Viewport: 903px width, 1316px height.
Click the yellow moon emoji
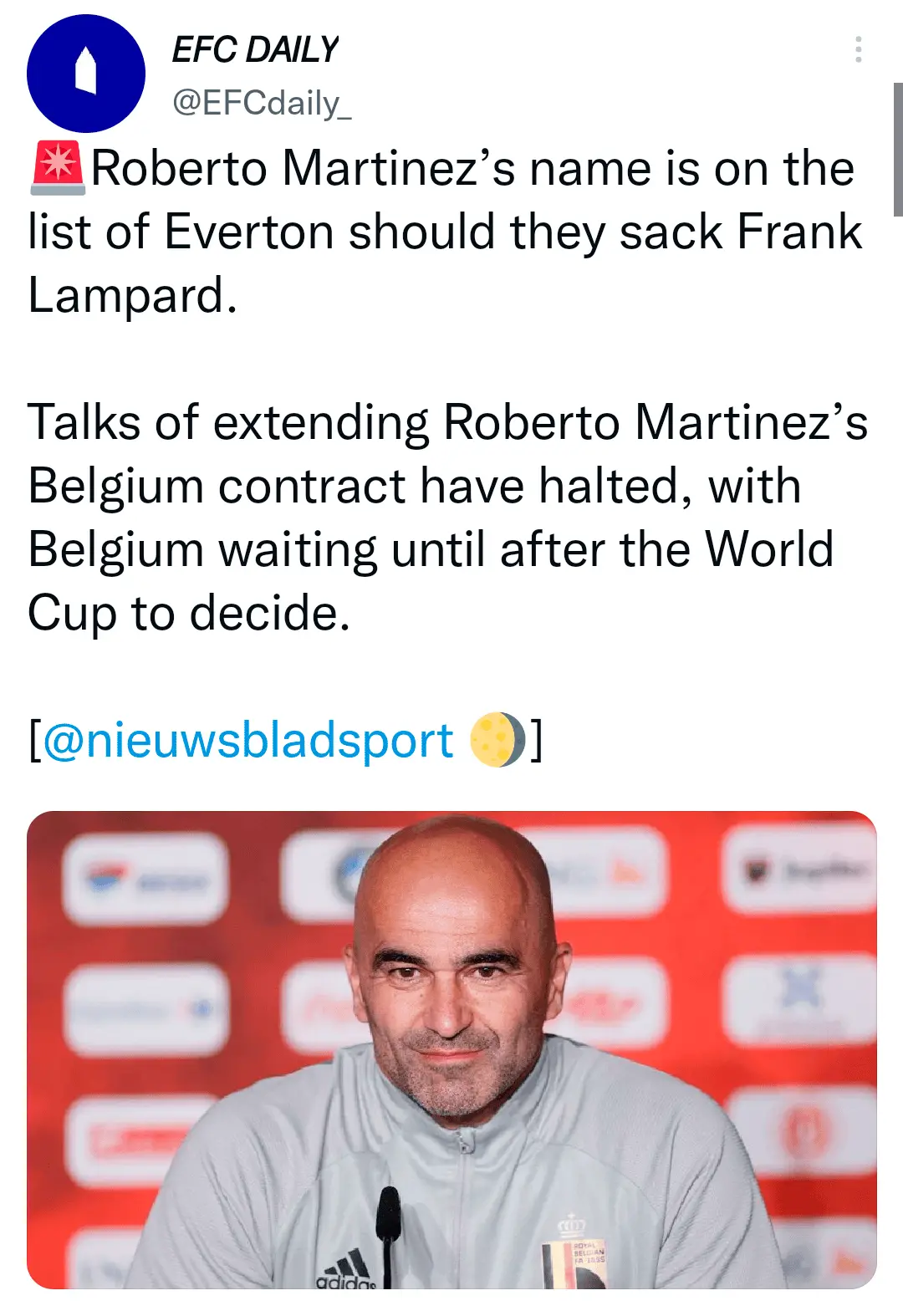(497, 741)
